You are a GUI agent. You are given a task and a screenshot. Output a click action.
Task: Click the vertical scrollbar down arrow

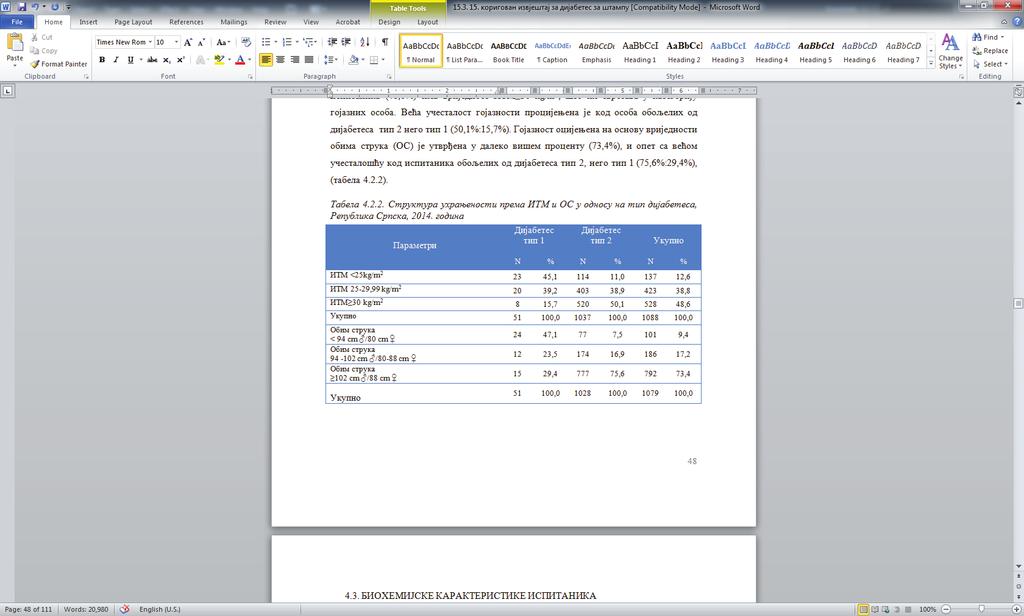pos(1018,566)
